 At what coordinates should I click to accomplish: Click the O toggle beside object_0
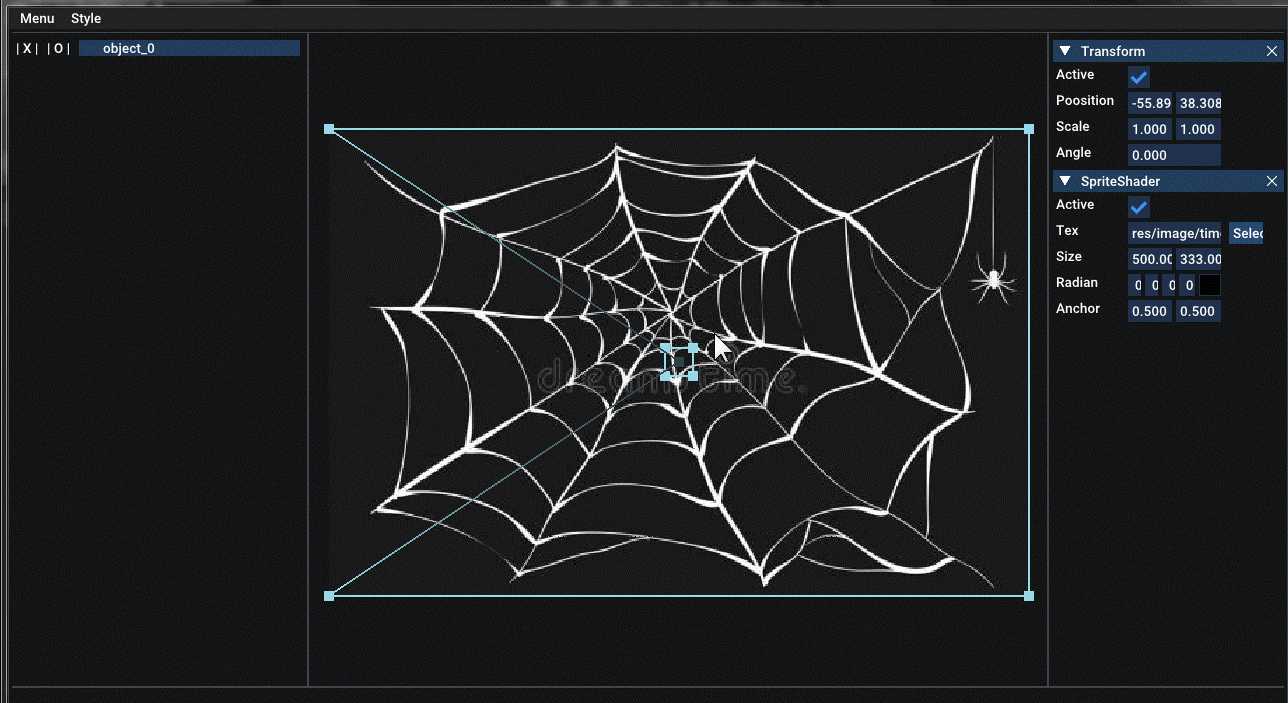point(58,49)
